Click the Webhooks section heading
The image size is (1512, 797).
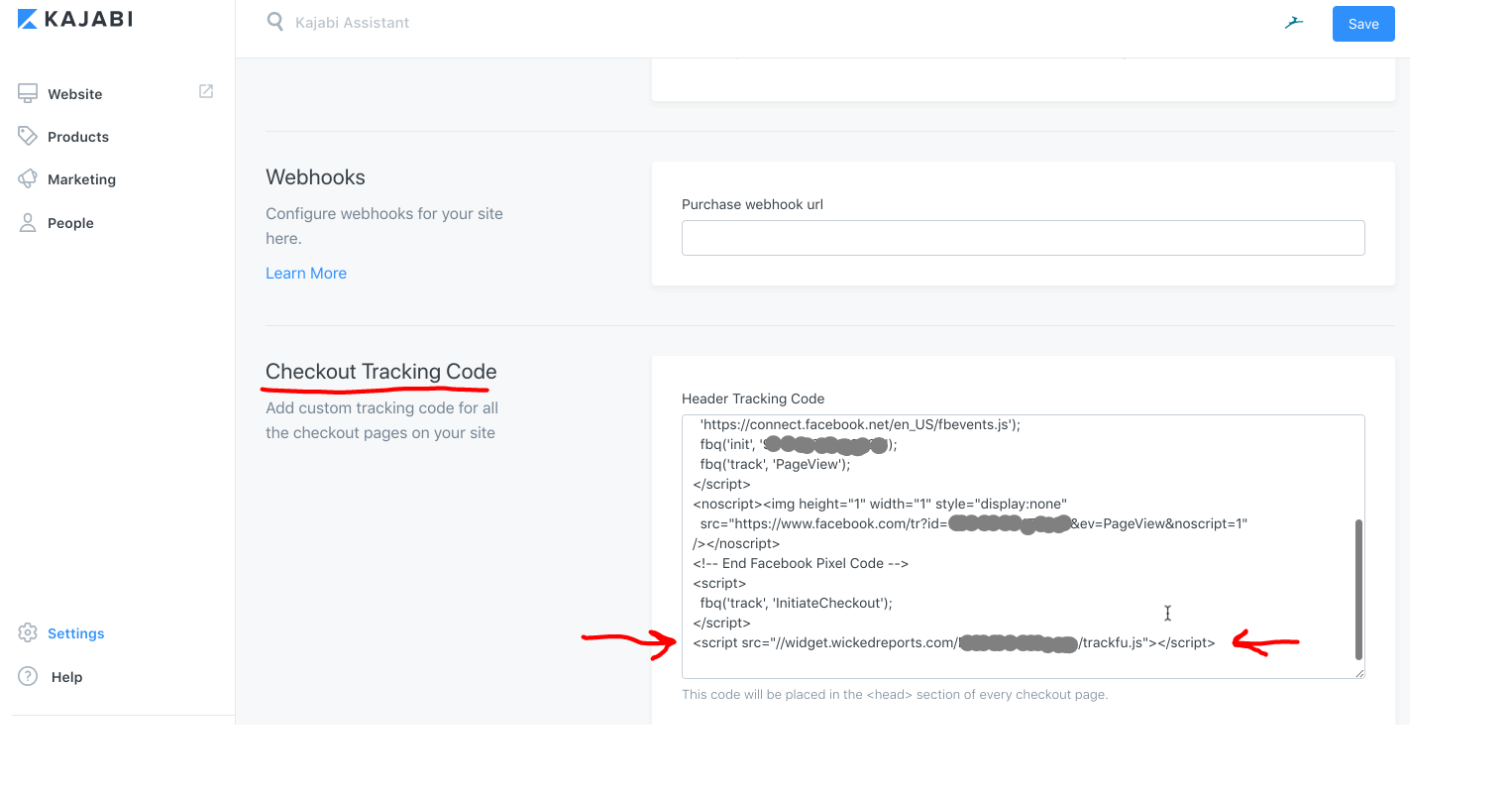315,177
